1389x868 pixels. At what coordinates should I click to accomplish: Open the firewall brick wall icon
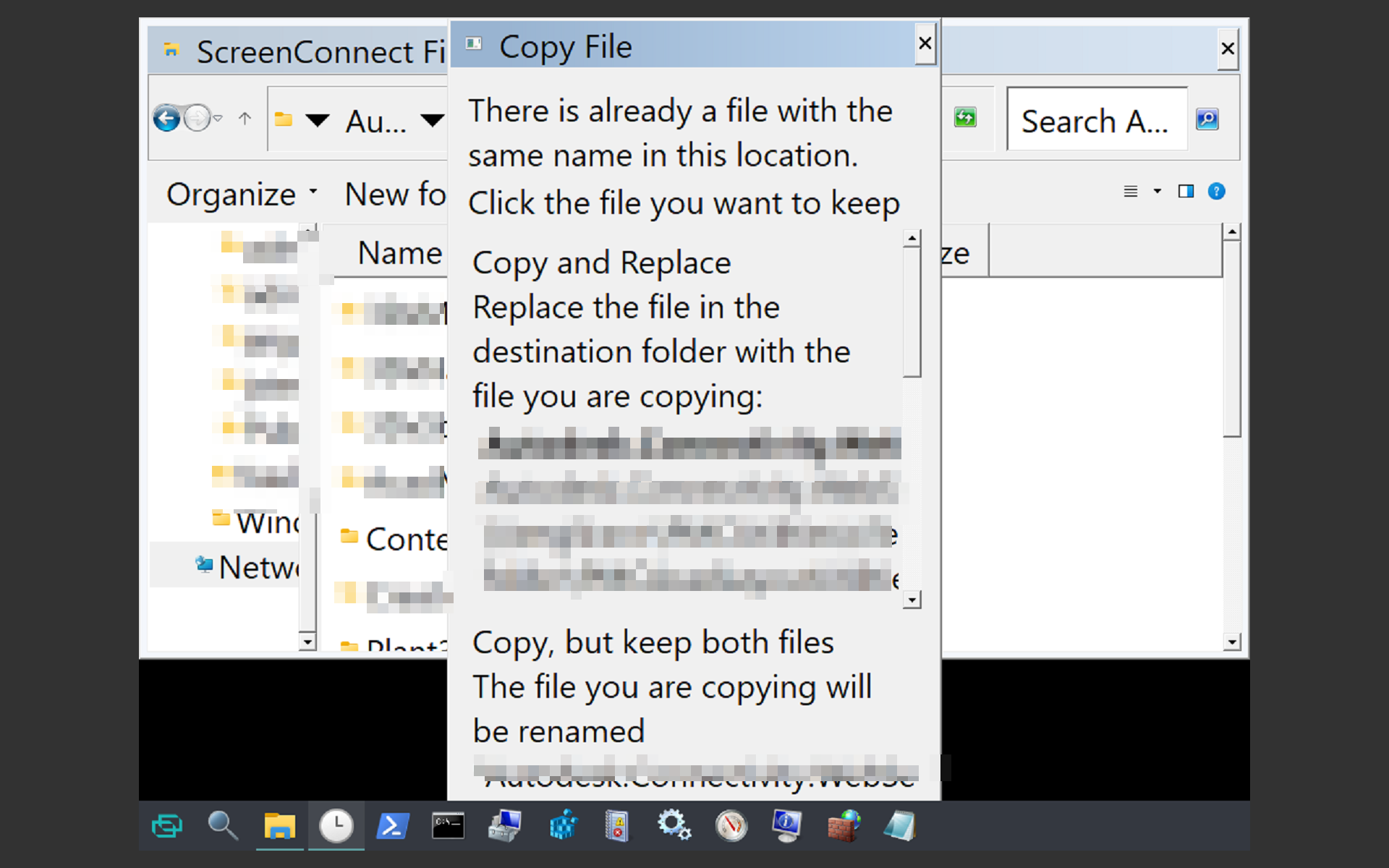pos(843,825)
